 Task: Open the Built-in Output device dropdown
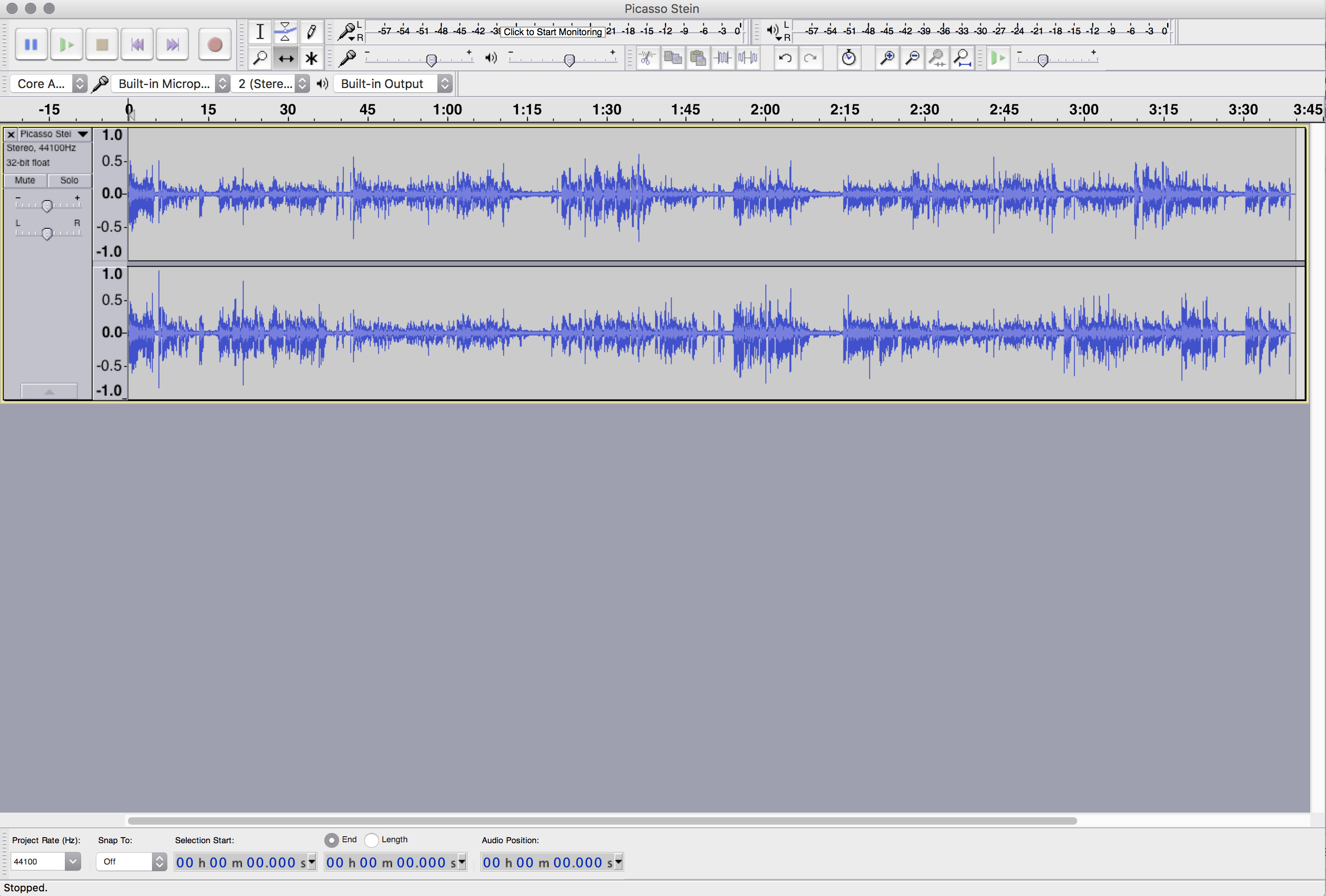click(394, 84)
